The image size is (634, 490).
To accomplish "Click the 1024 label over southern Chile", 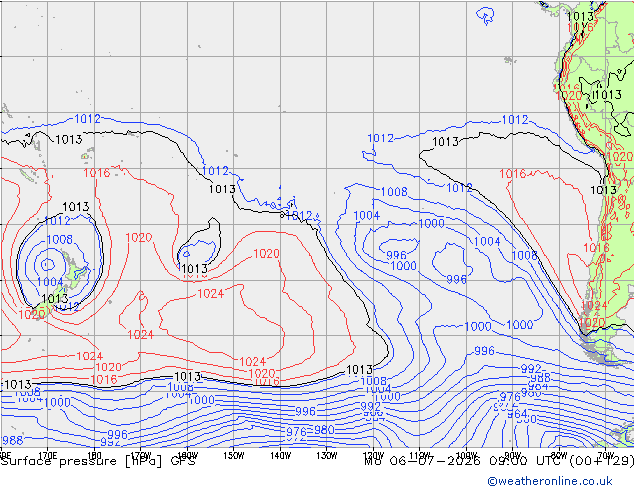I will click(x=594, y=306).
